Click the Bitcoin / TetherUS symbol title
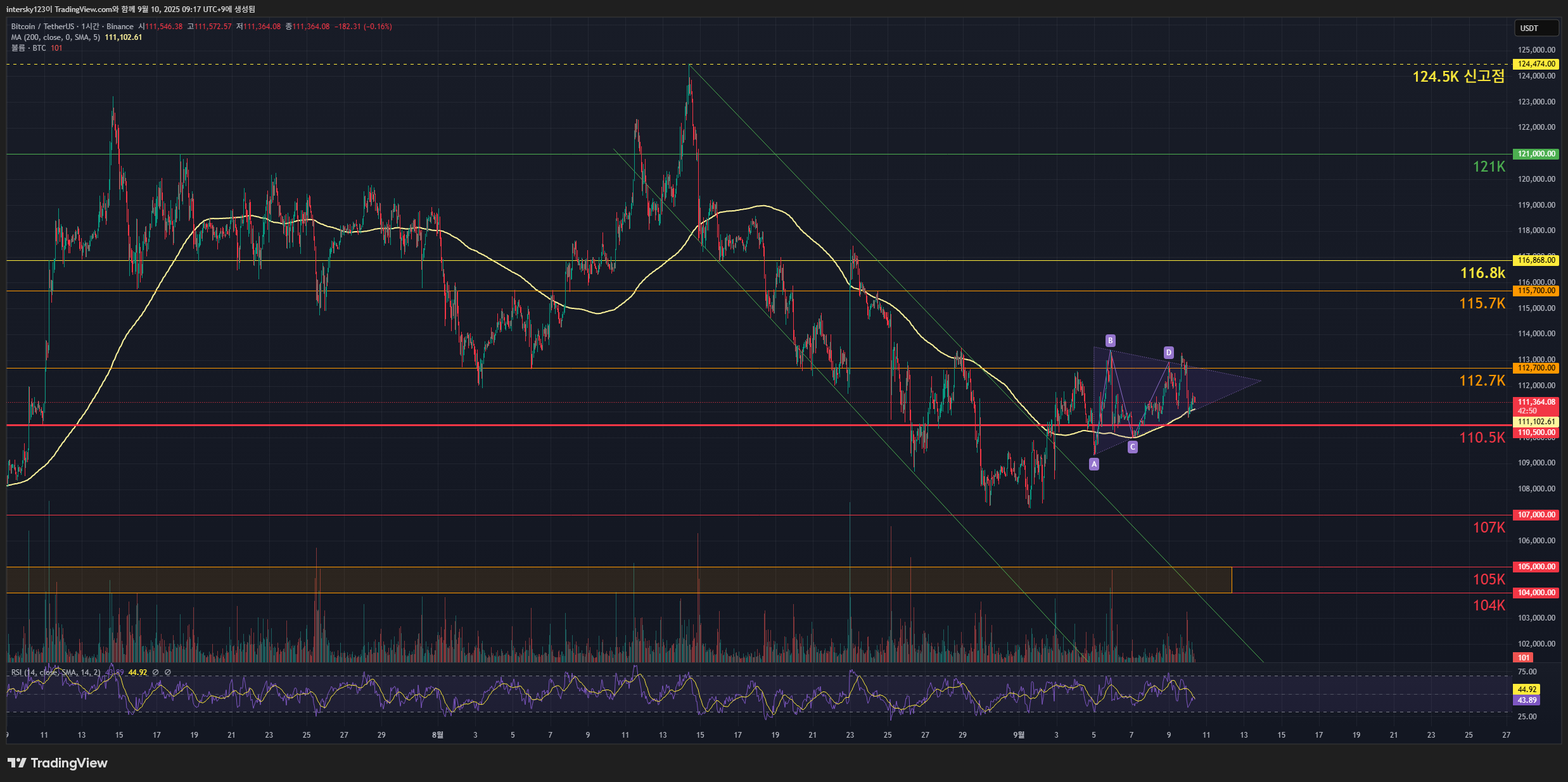 [72, 27]
